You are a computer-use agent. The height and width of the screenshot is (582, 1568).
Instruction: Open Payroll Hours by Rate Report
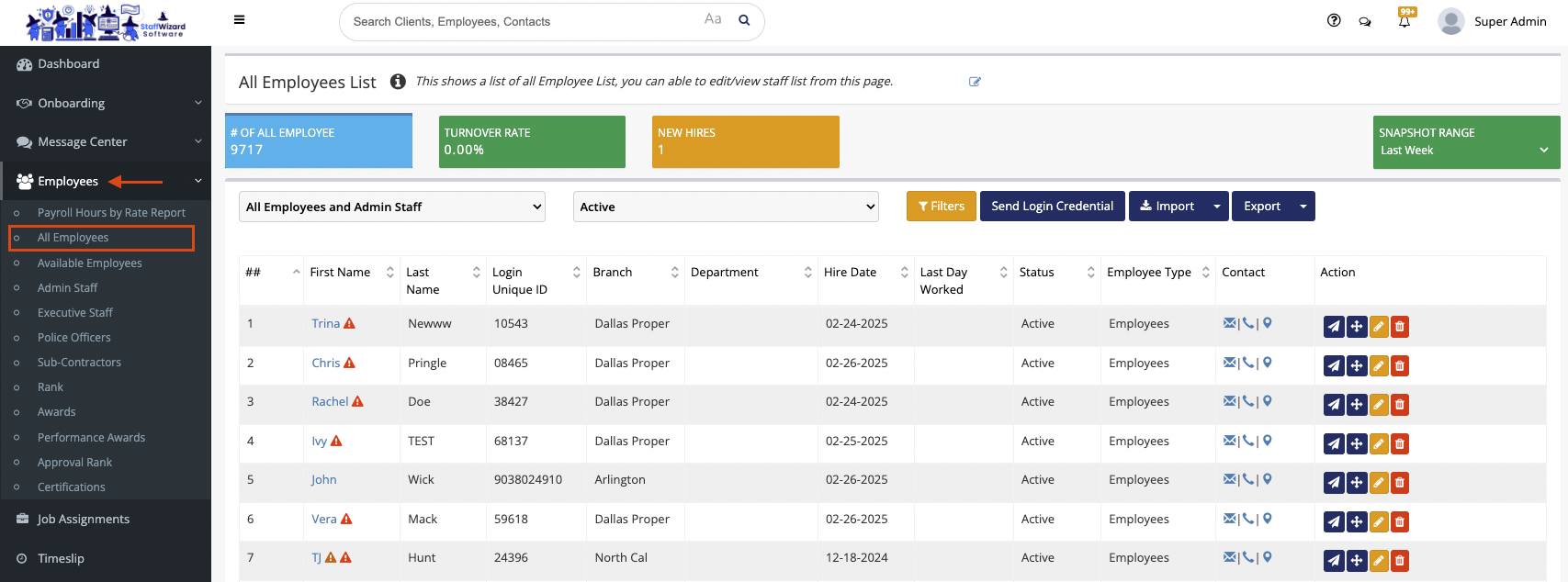(x=111, y=213)
